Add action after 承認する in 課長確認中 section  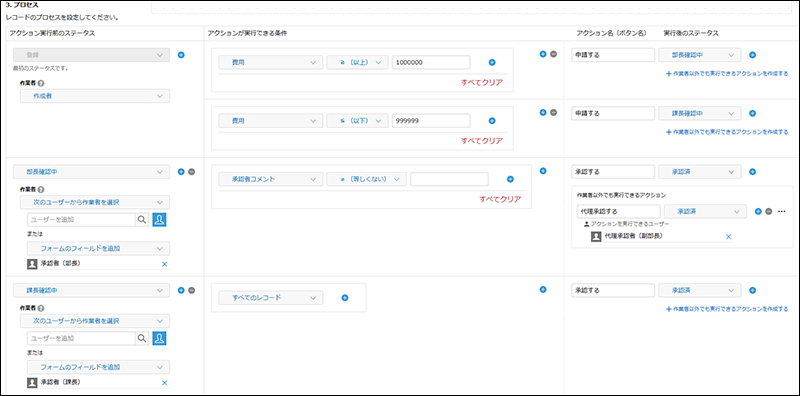(x=752, y=290)
